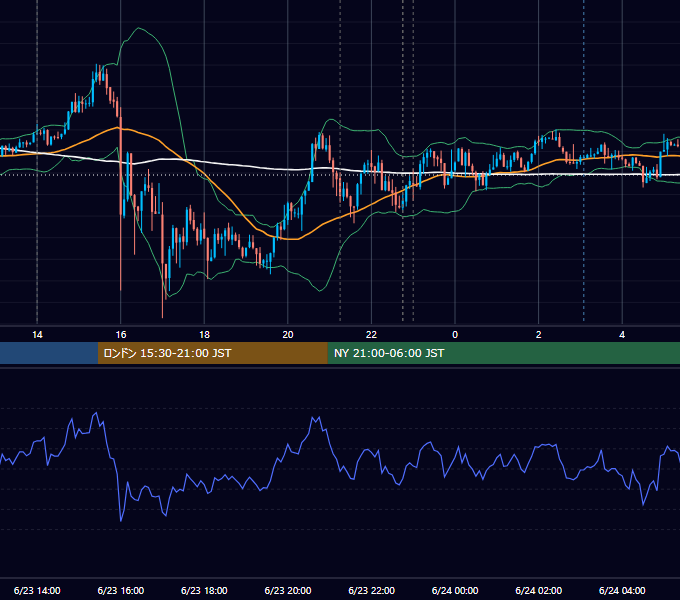Click the 6/23 18:00 date label

[x=204, y=590]
